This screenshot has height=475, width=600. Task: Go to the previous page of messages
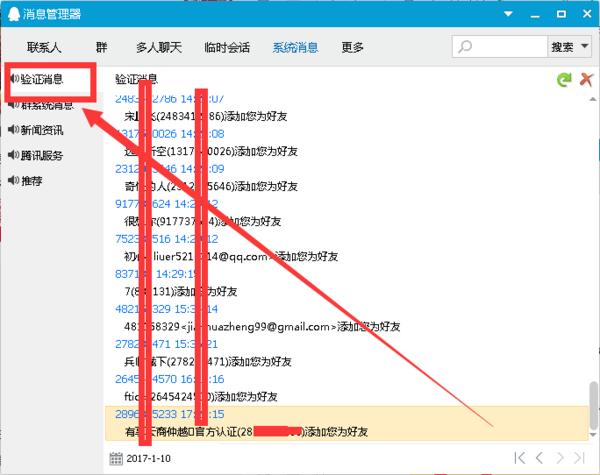(x=540, y=458)
